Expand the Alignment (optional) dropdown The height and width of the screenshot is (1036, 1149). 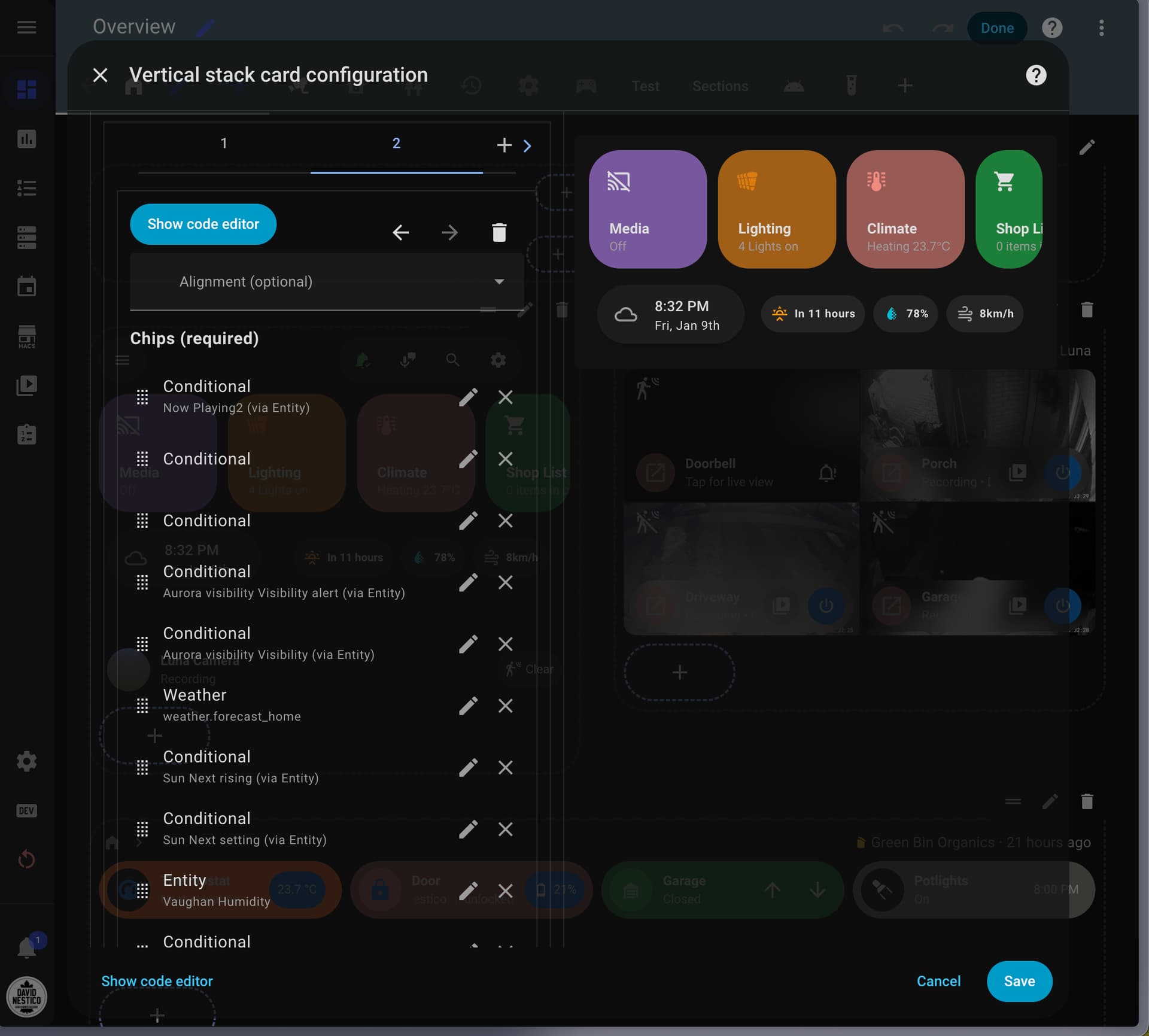[327, 281]
